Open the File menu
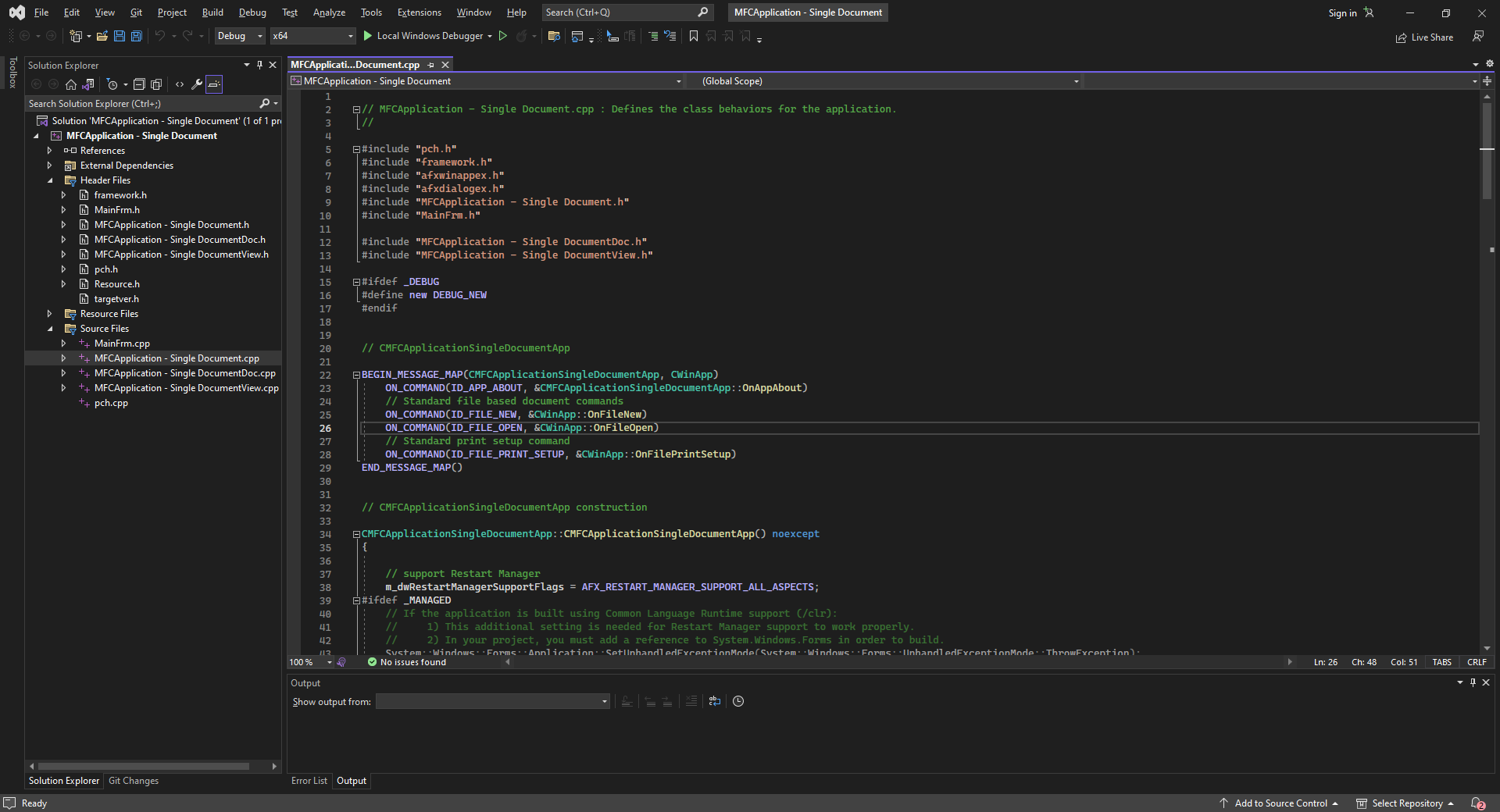1500x812 pixels. 41,12
